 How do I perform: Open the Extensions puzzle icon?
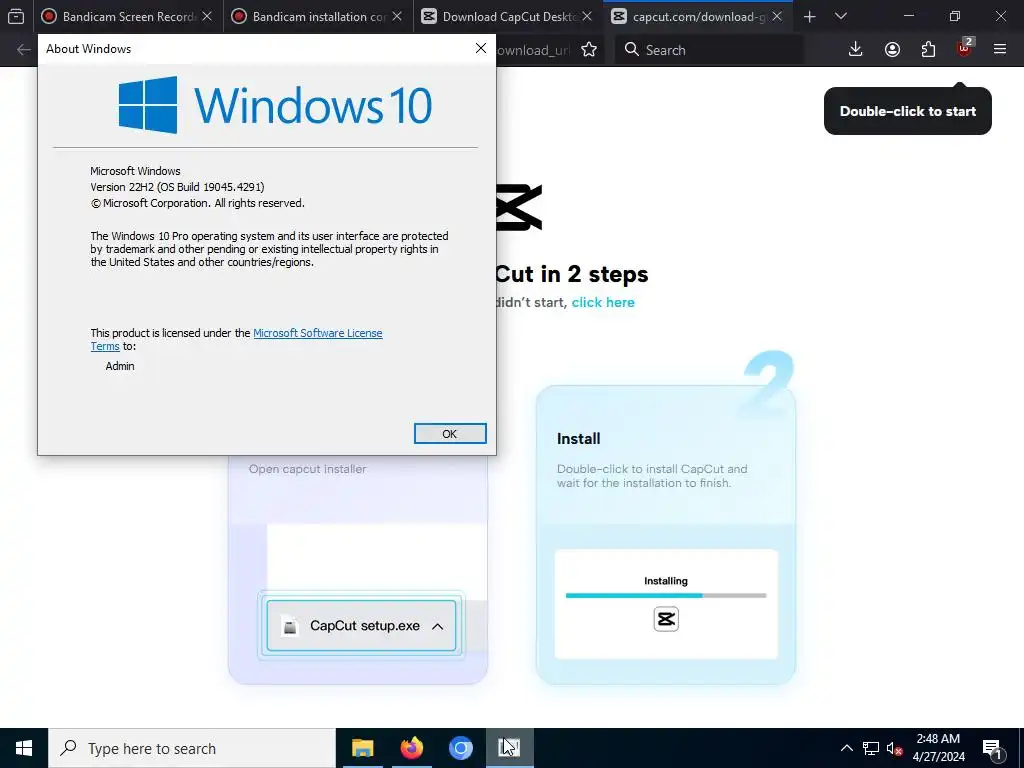click(928, 50)
